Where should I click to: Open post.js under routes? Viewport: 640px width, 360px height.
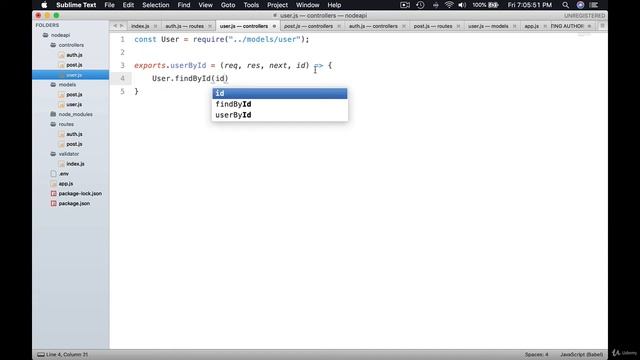pos(74,144)
